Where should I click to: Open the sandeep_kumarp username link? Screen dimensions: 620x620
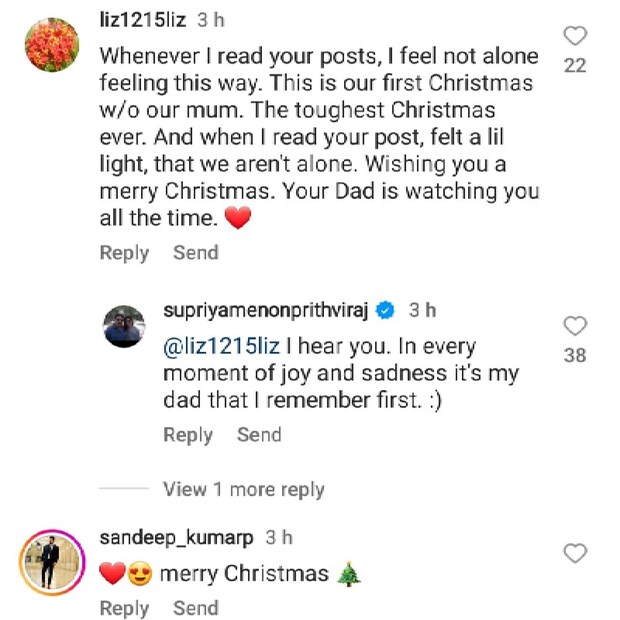click(x=177, y=538)
